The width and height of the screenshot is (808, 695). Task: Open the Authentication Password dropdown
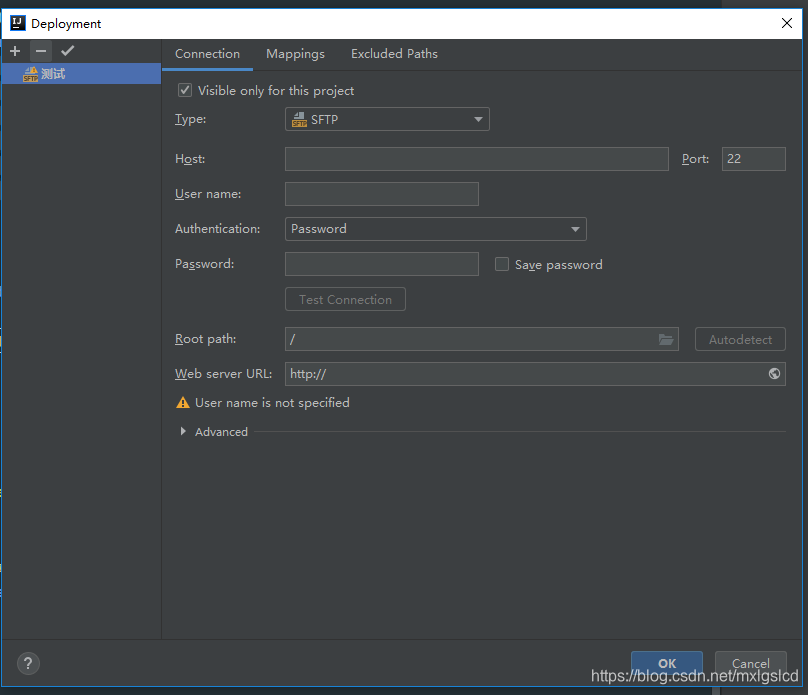[x=435, y=229]
